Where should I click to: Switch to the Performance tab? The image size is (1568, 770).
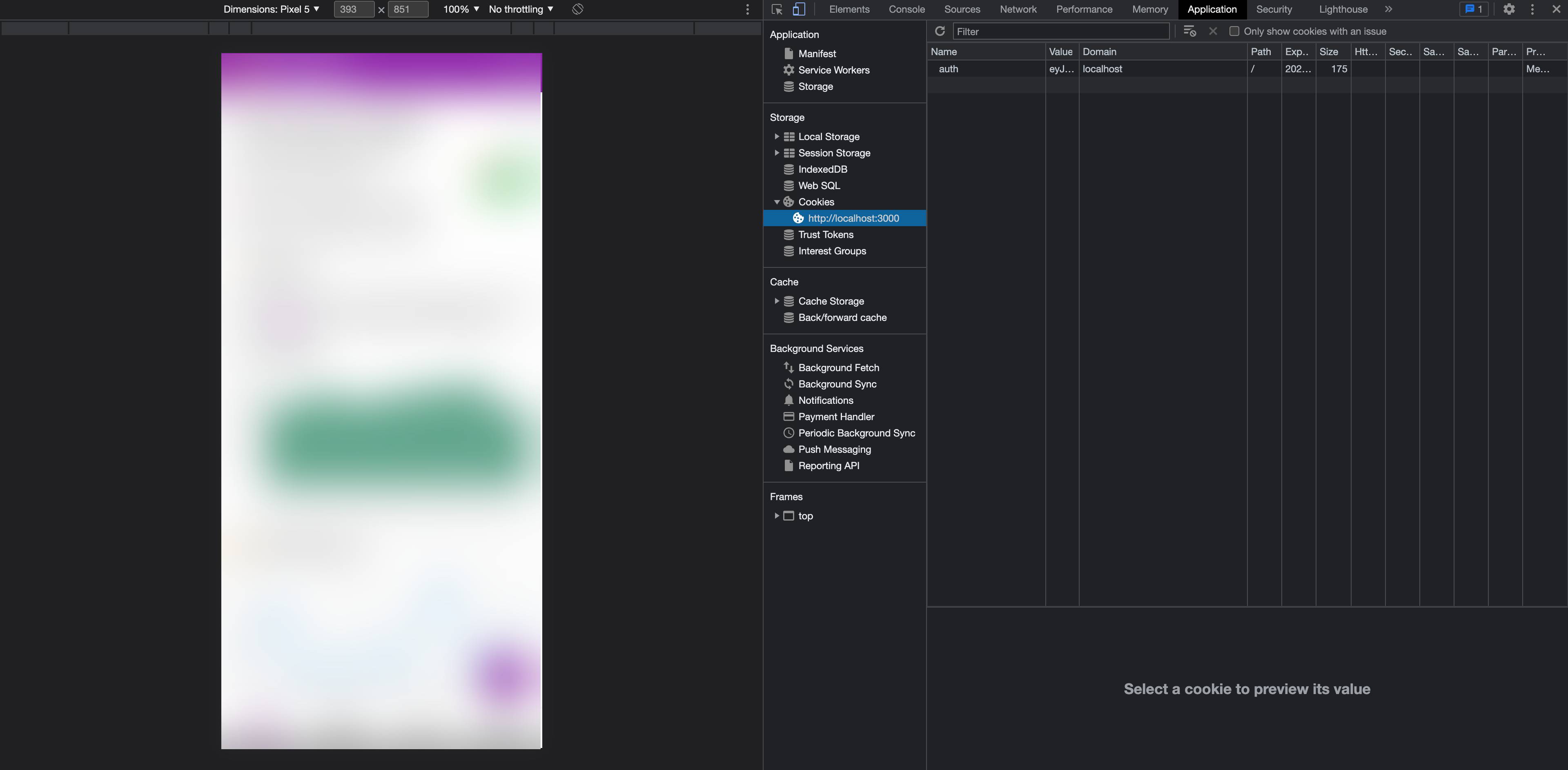1084,9
